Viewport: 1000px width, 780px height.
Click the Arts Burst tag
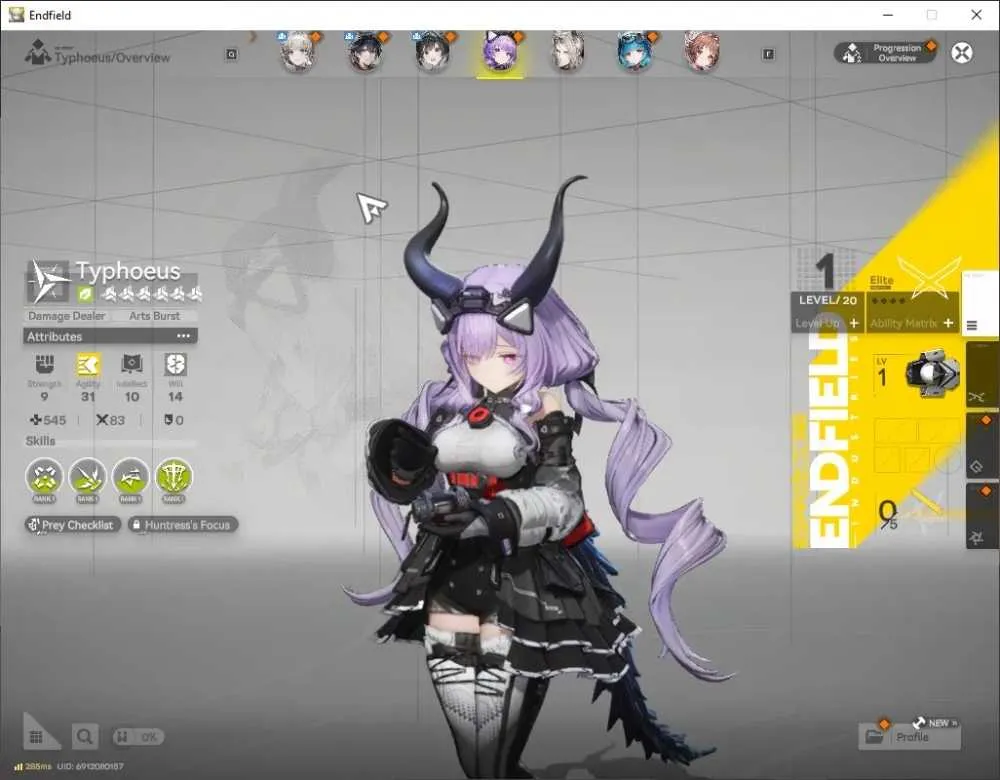pyautogui.click(x=154, y=316)
